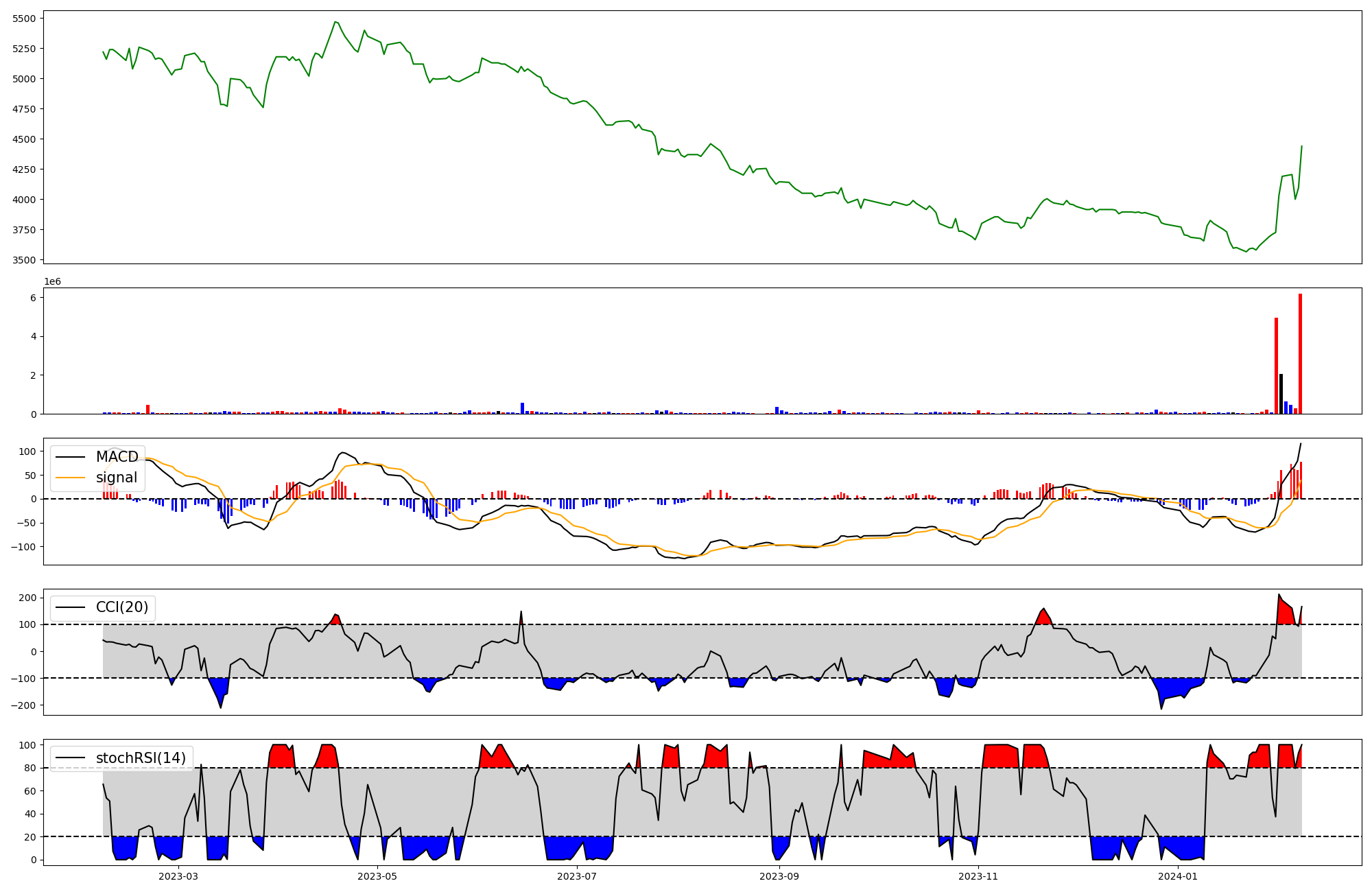Screen dimensions: 1372x892
Task: Click the 3500 price axis label
Action: click(24, 260)
